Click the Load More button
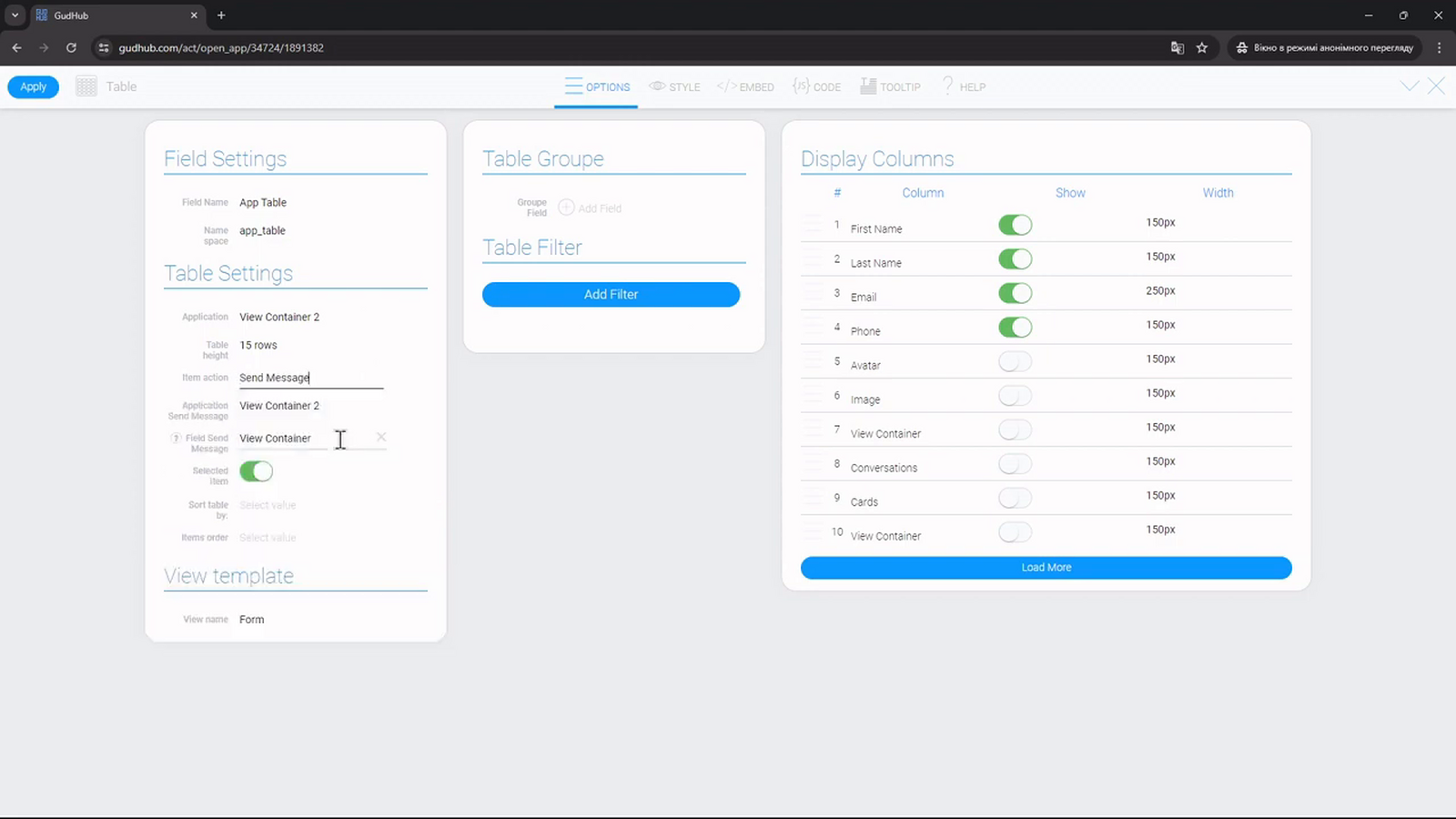This screenshot has height=819, width=1456. coord(1046,567)
